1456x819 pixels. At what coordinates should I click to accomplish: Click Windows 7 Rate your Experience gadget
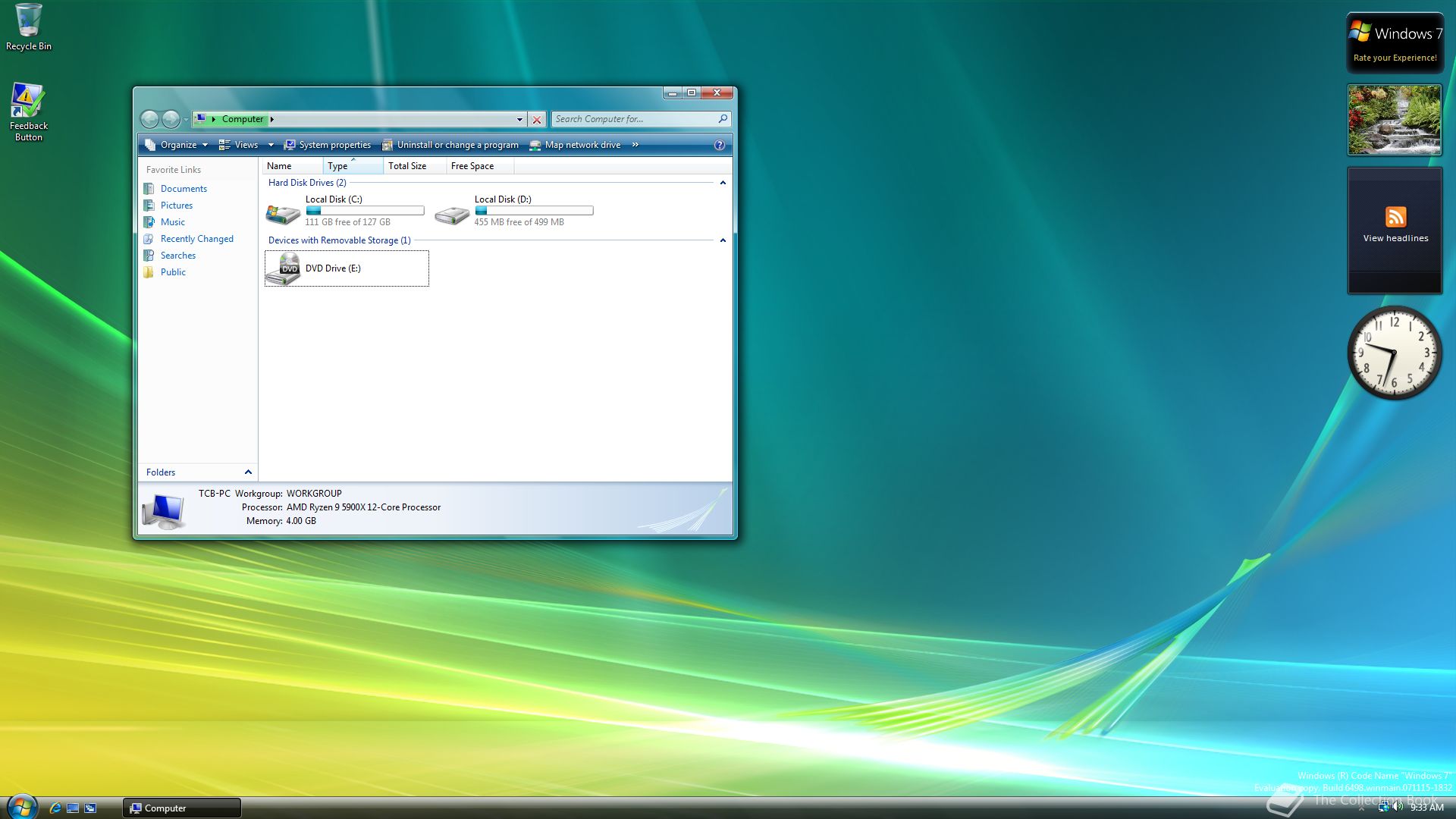1395,43
